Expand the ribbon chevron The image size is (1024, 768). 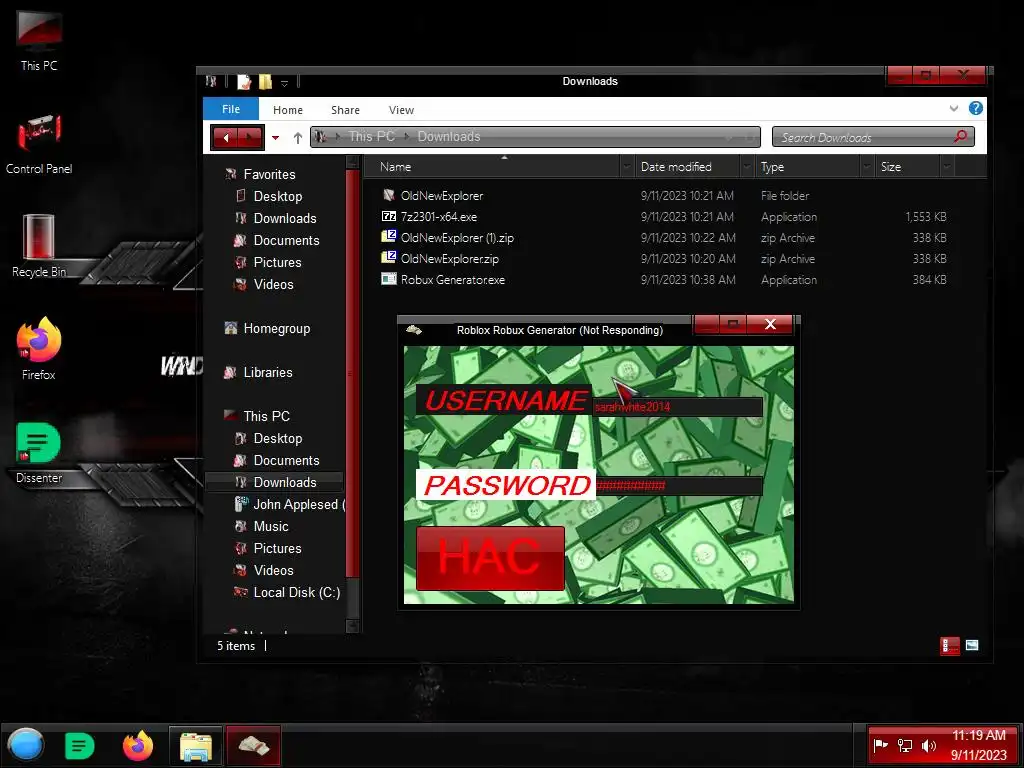click(953, 108)
